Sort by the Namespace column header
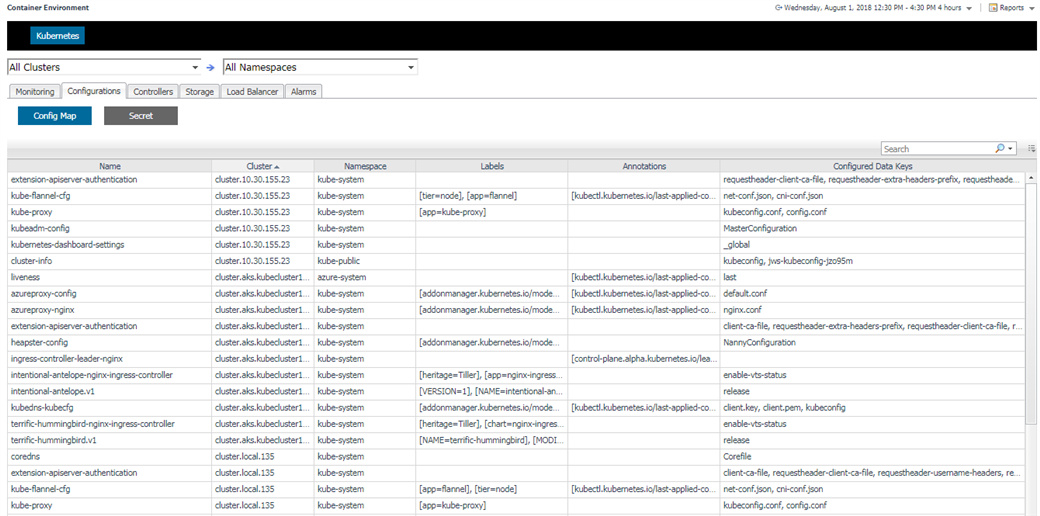Viewport: 1040px width, 516px height. [365, 166]
